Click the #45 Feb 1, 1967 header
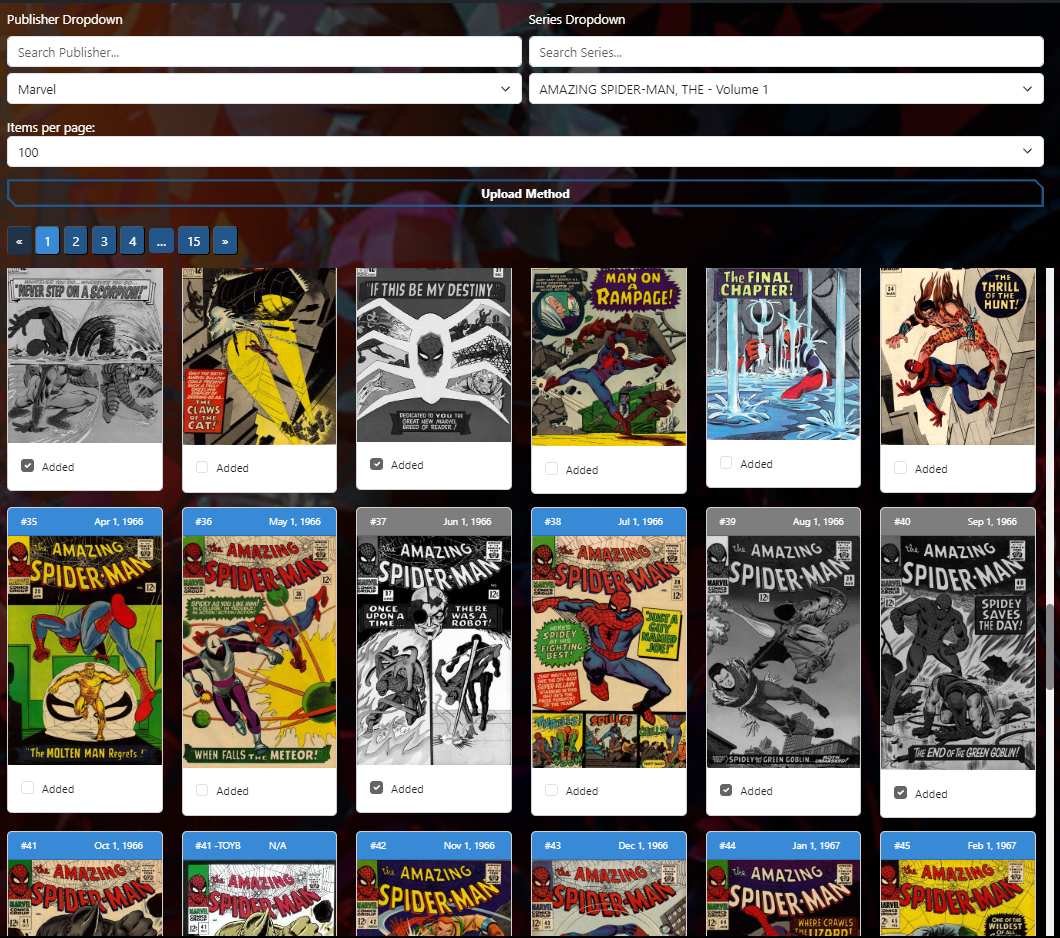This screenshot has width=1060, height=938. tap(958, 845)
